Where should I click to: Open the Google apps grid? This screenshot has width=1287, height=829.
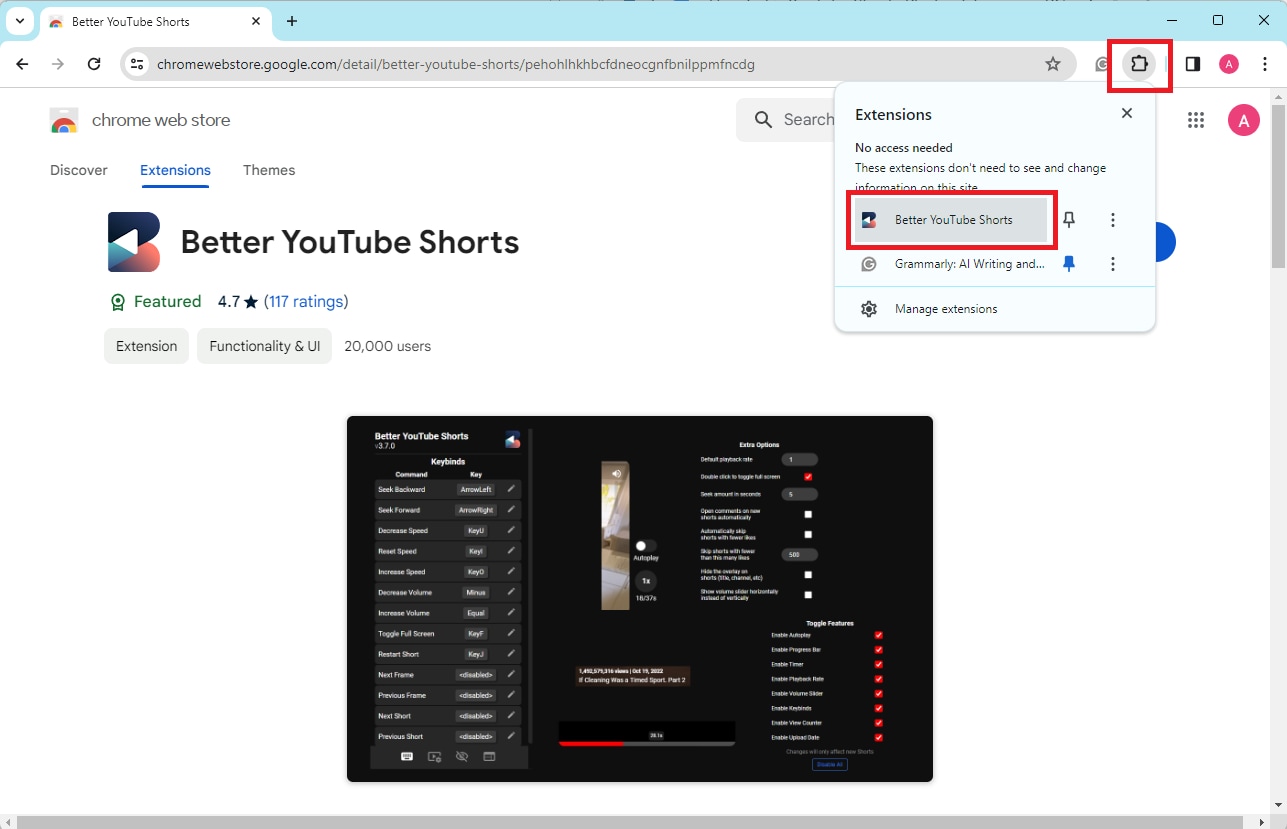pos(1196,121)
